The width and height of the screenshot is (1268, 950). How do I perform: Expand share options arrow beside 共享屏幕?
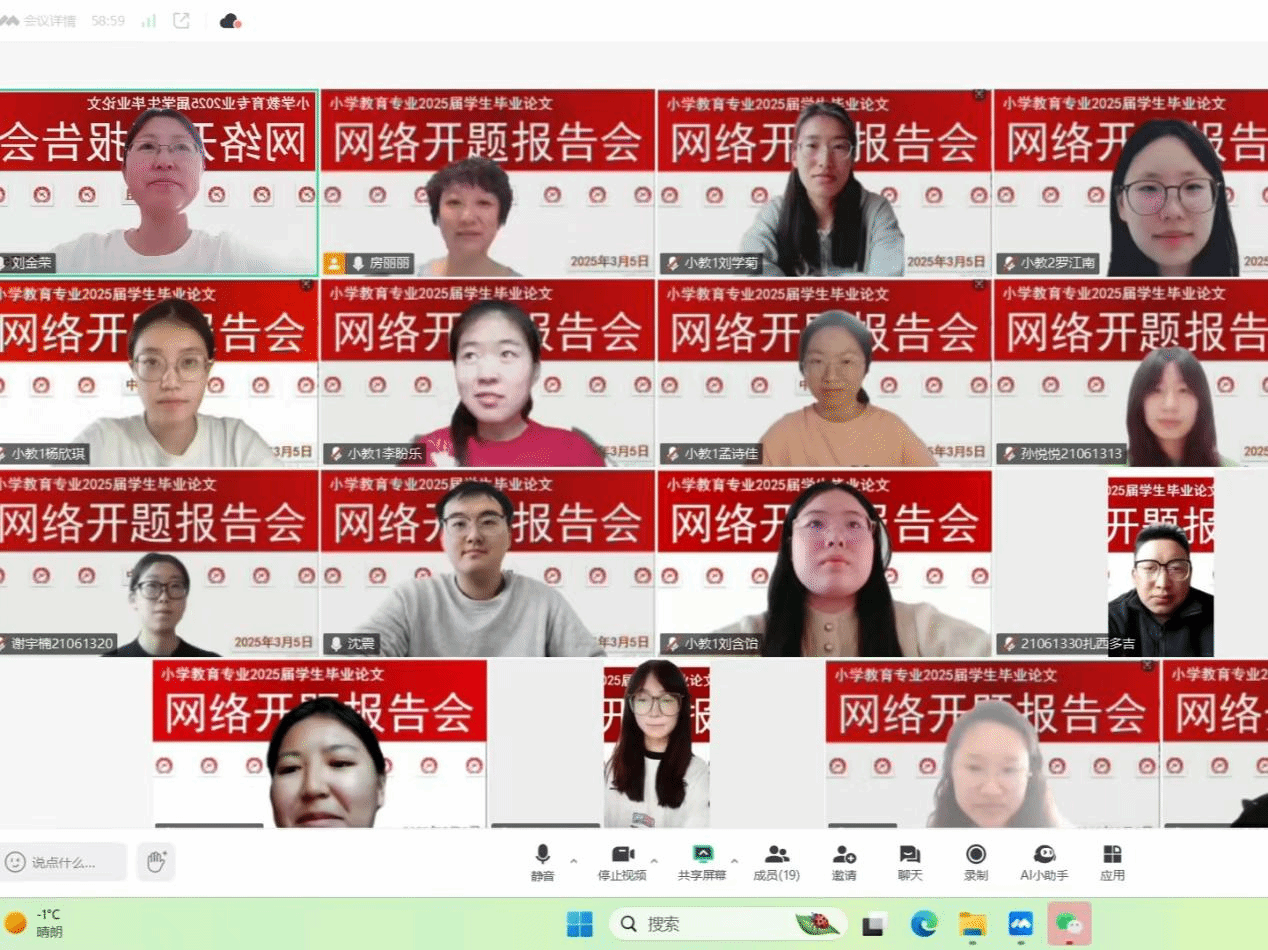click(x=734, y=860)
